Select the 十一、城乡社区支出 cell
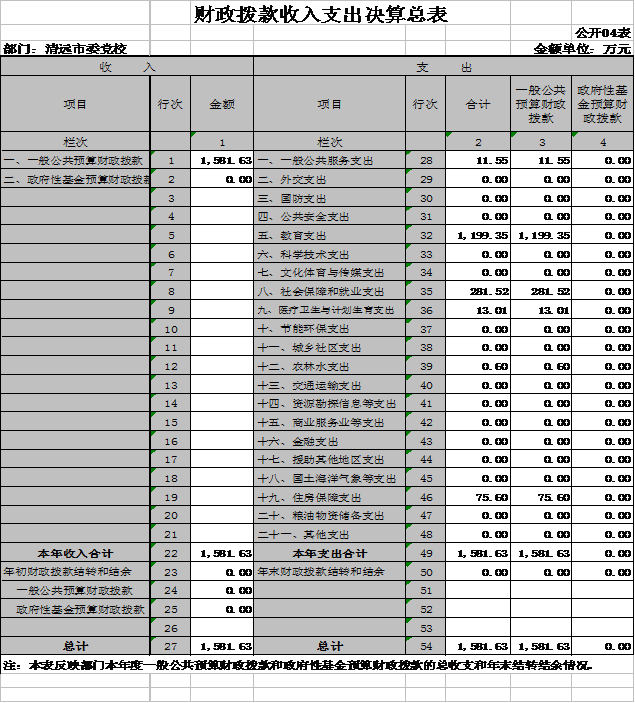The image size is (635, 703). [330, 347]
